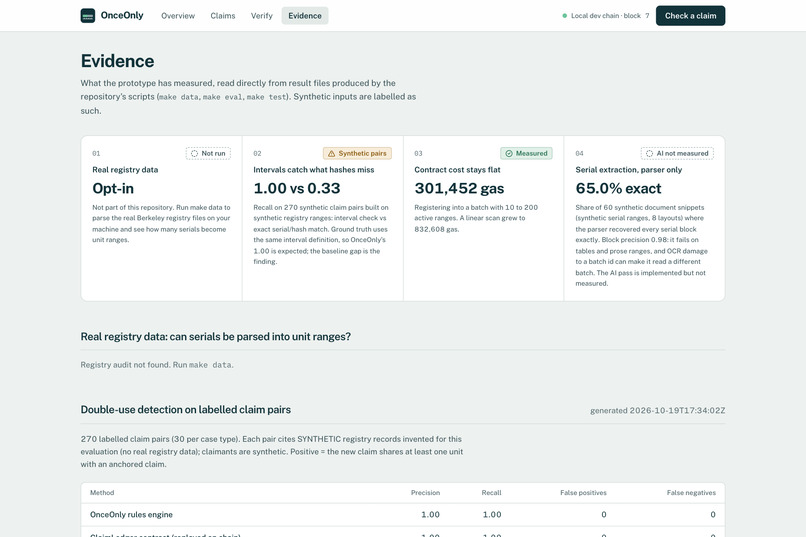Click the False negatives column header

tap(691, 493)
